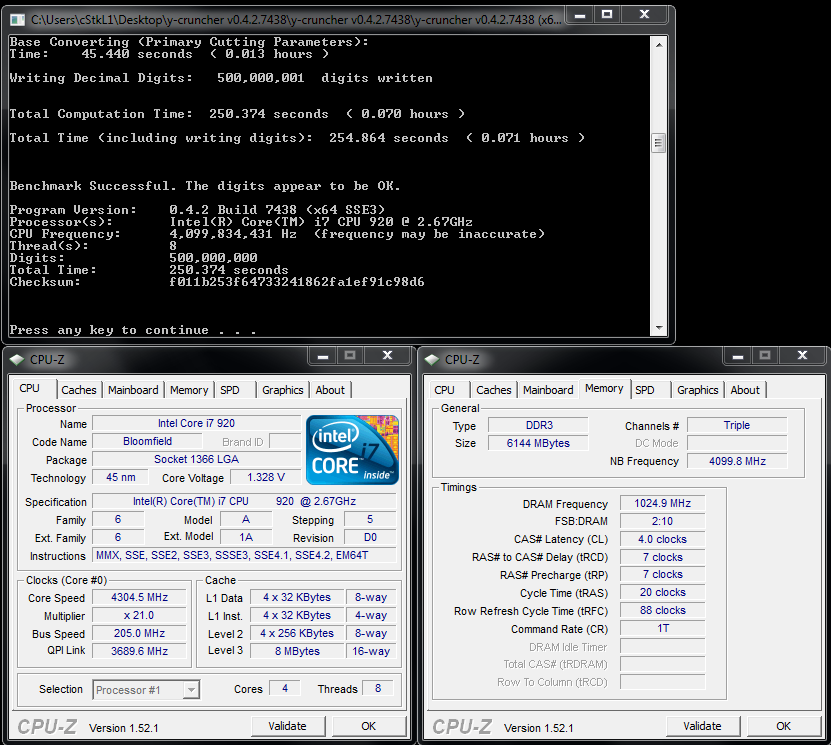The width and height of the screenshot is (831, 745).
Task: Close the CPU-Z window showing processor info
Action: [x=389, y=355]
